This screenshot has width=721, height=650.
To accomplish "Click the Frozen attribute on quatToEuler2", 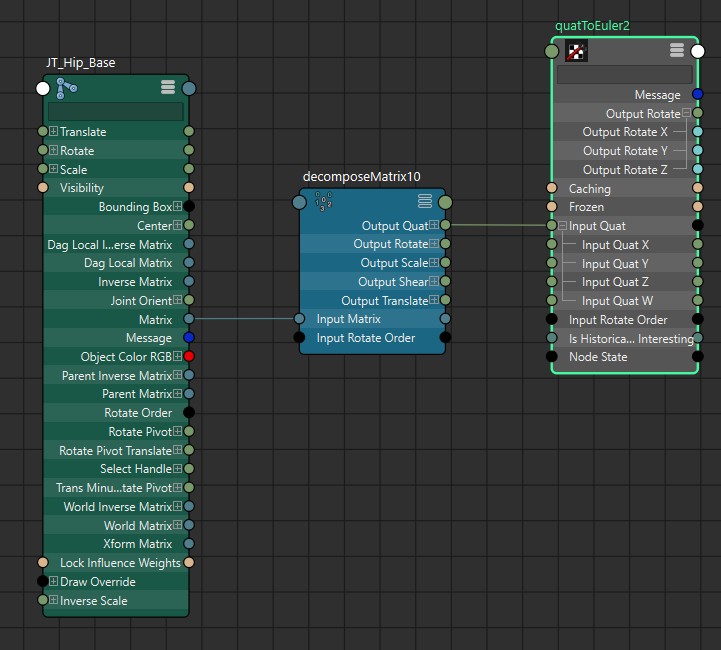I will coord(624,207).
